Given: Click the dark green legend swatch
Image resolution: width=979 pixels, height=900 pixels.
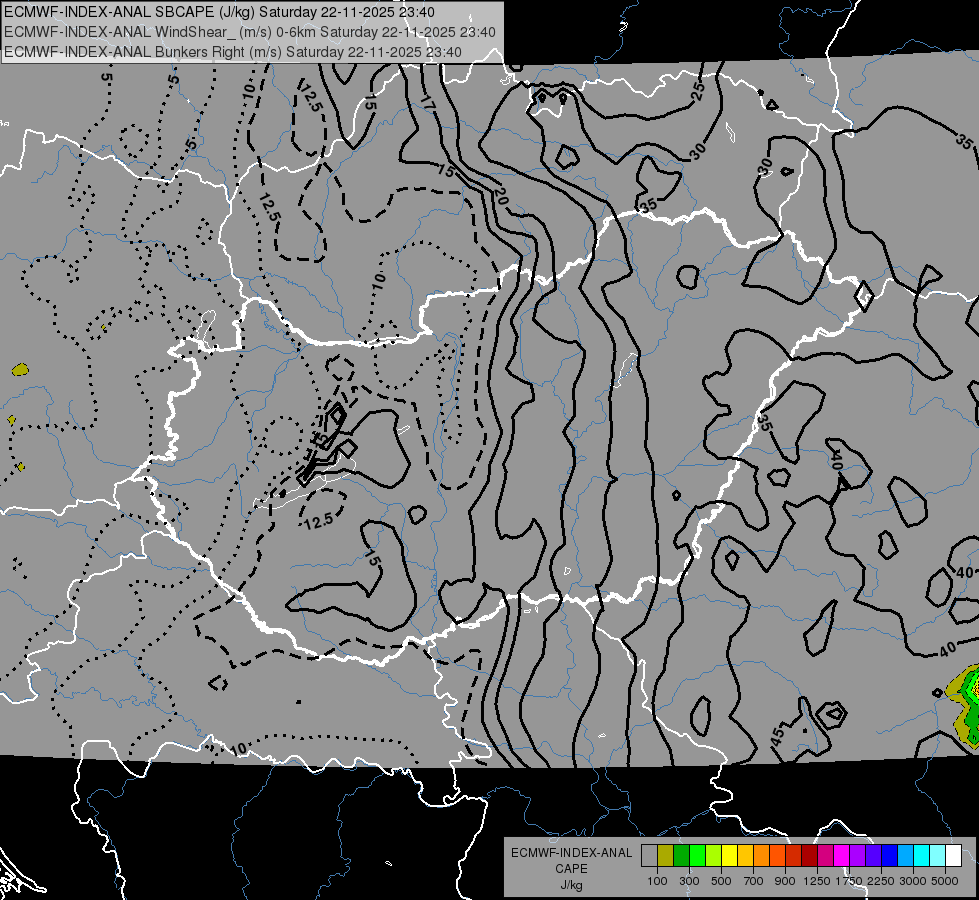Looking at the screenshot, I should pyautogui.click(x=681, y=856).
